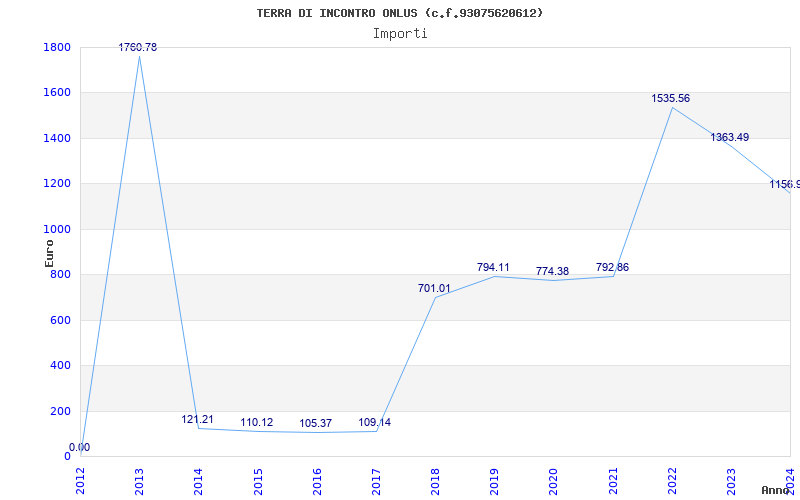Viewport: 800px width, 500px height.
Task: Click the 2018 x-axis year label
Action: click(435, 481)
